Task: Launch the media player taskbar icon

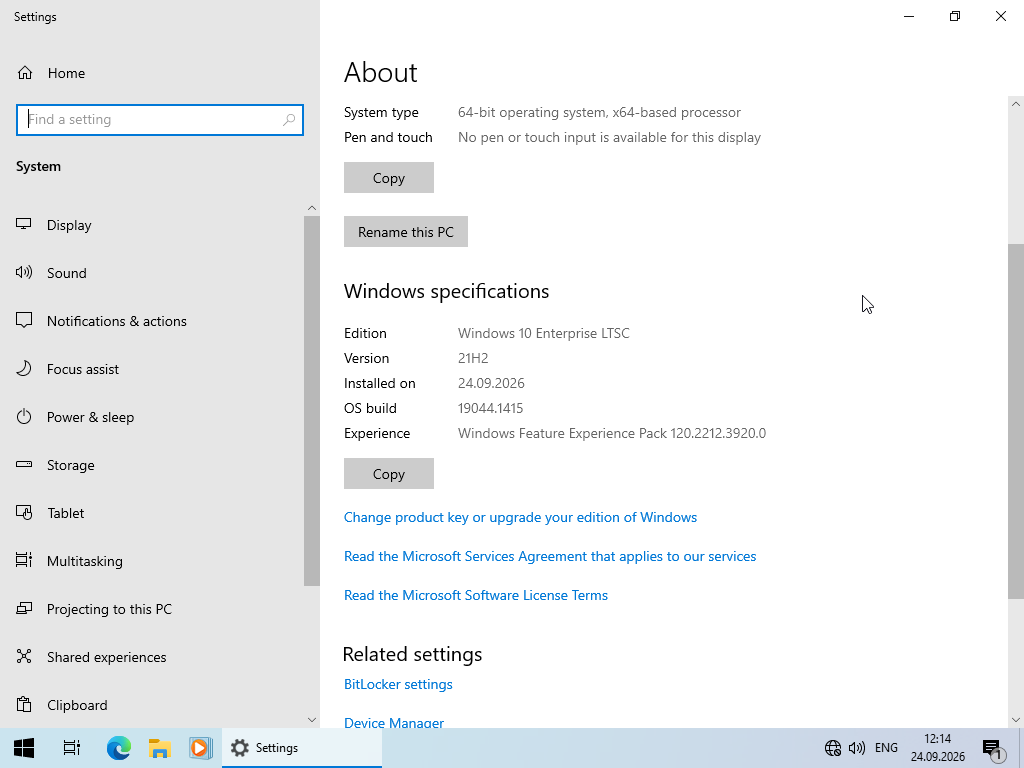Action: pyautogui.click(x=200, y=748)
